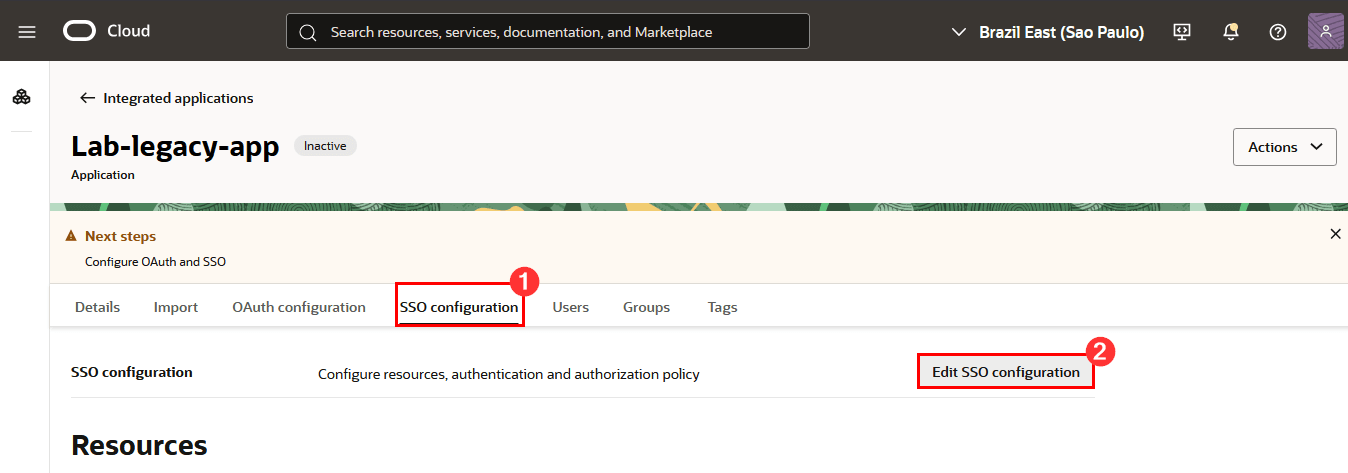
Task: Click the search resources input field
Action: pos(548,32)
